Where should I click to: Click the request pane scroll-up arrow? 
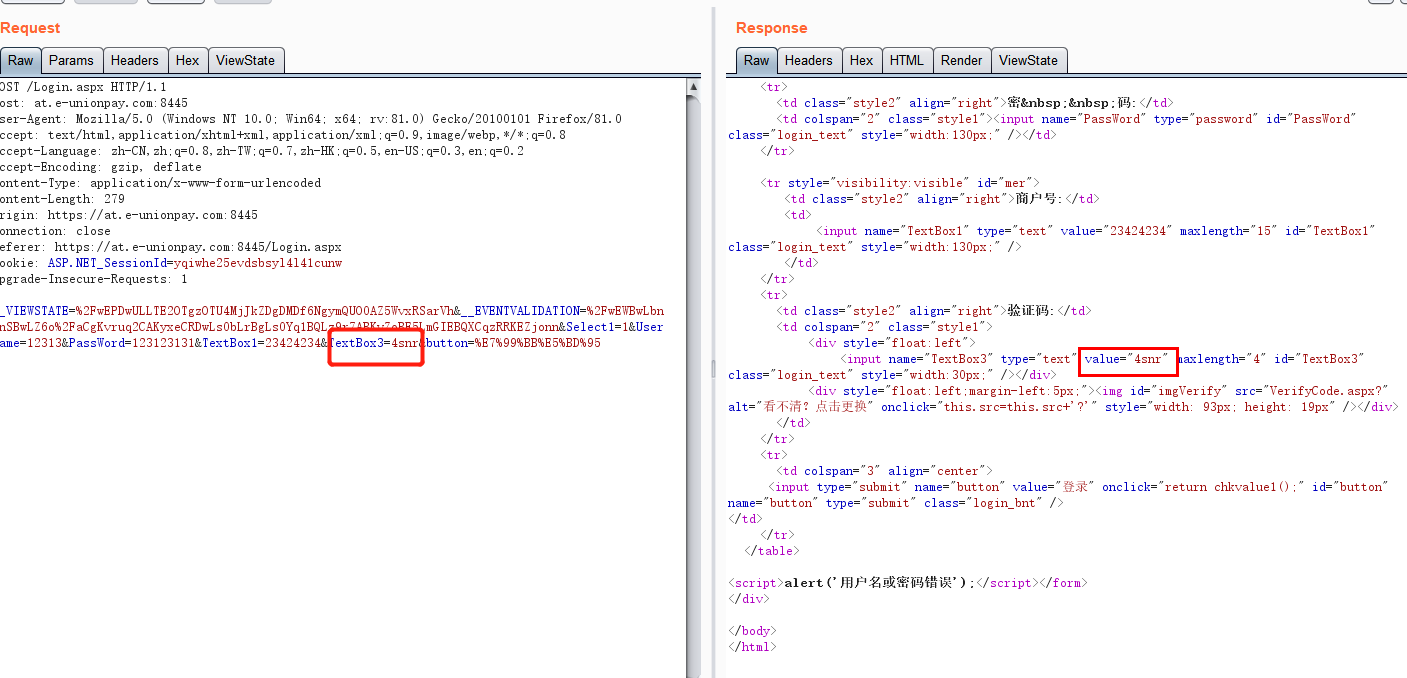point(693,88)
